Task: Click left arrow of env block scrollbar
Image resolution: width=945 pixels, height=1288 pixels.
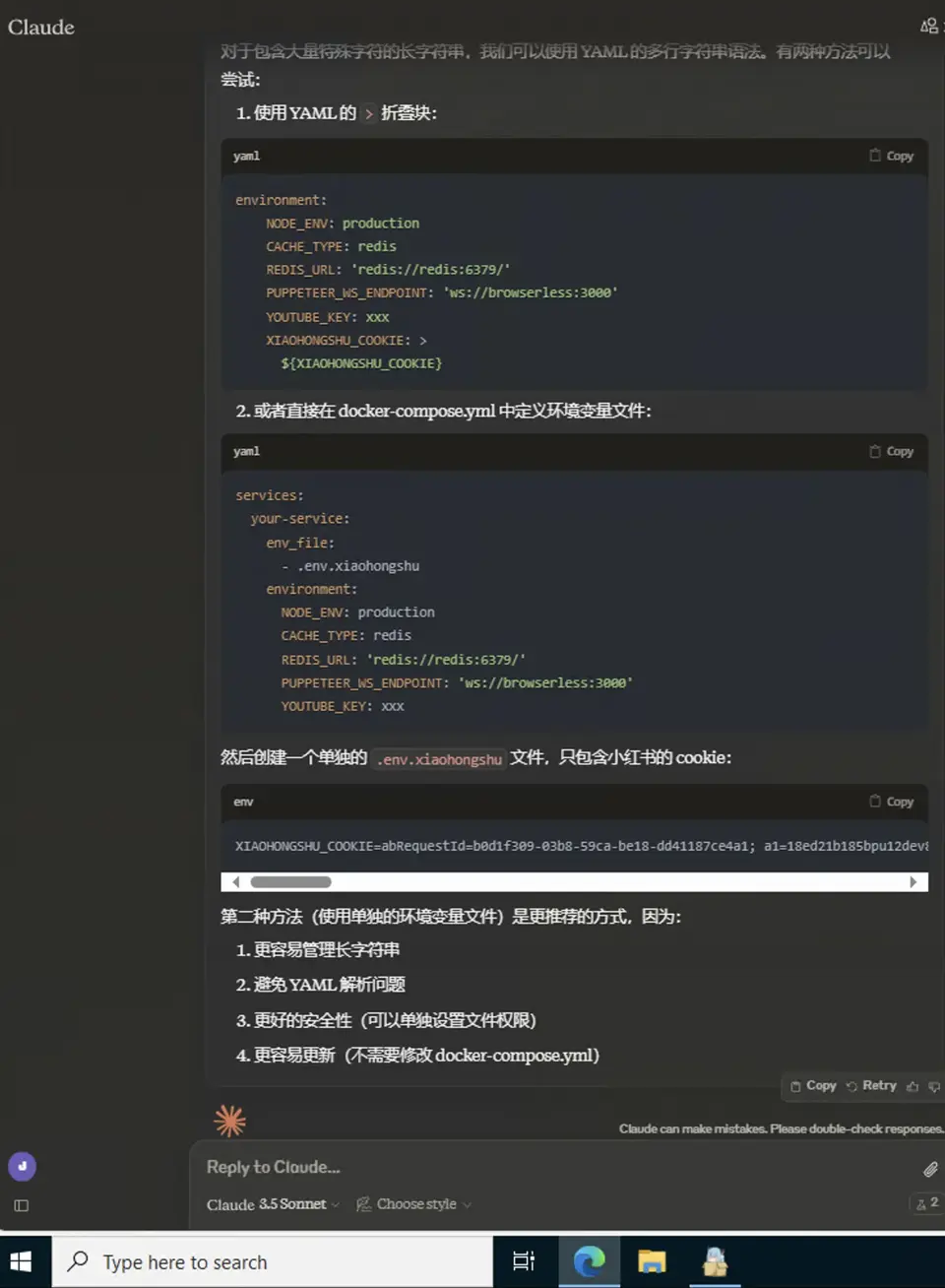Action: click(x=235, y=882)
